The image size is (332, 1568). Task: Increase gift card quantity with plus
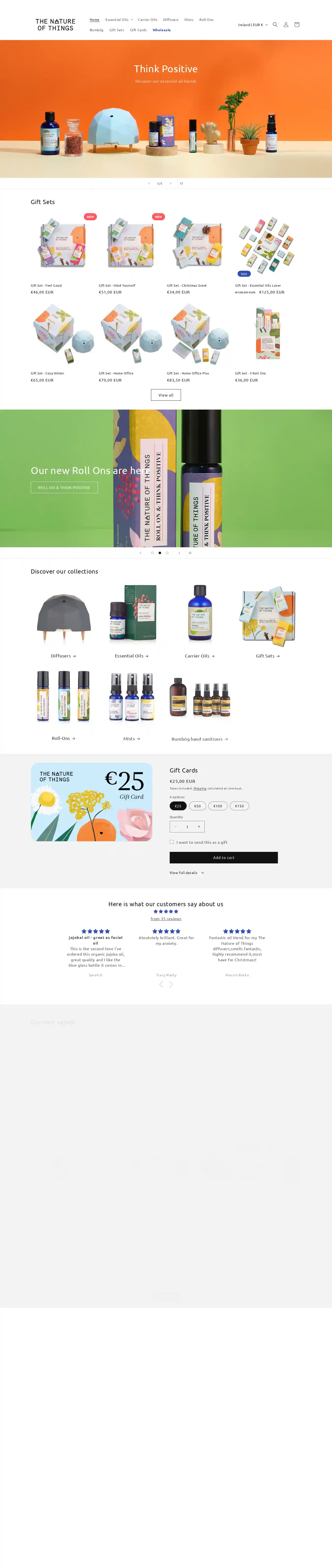[199, 826]
